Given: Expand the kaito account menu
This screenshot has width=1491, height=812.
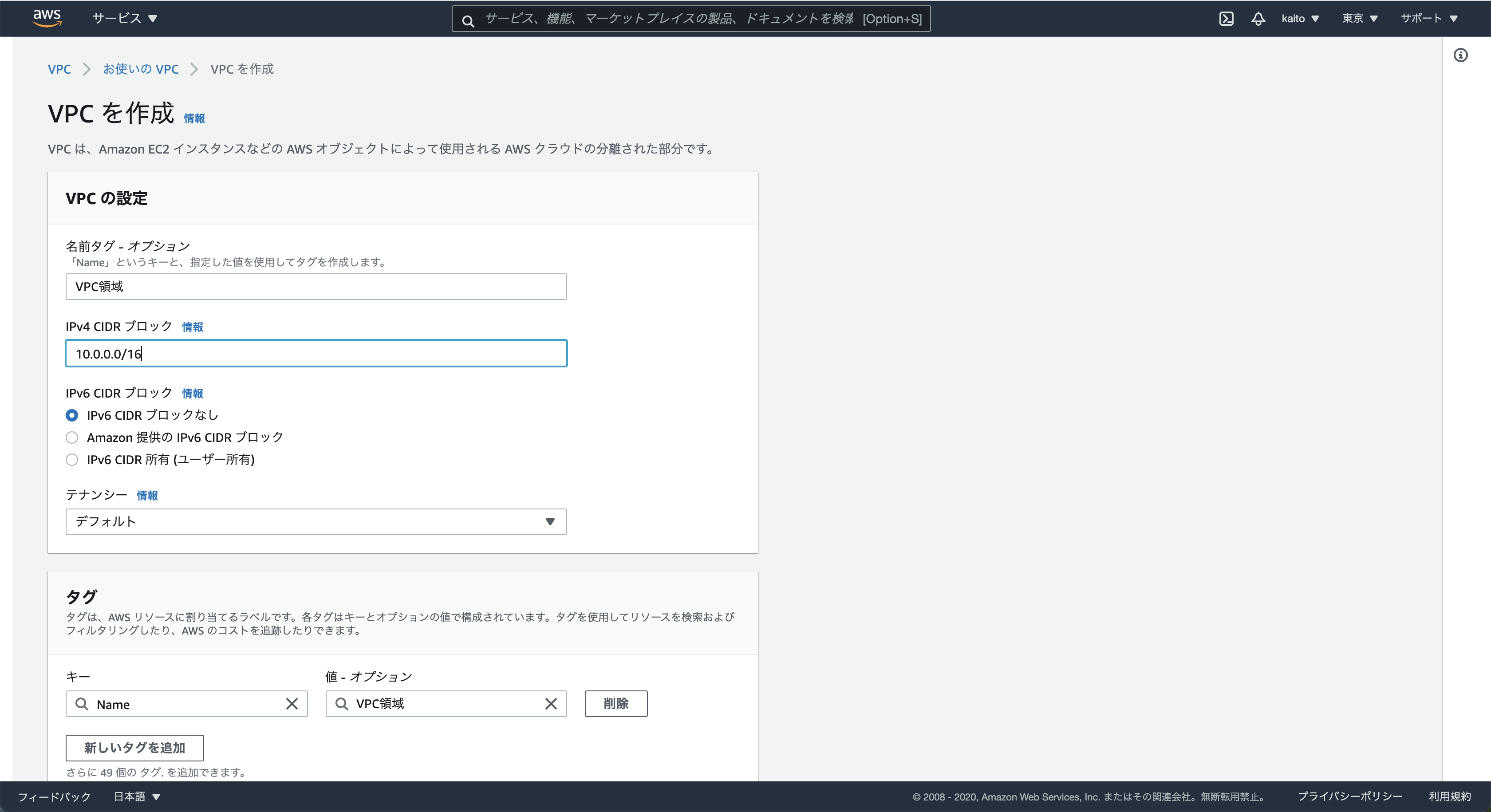Looking at the screenshot, I should [x=1299, y=19].
